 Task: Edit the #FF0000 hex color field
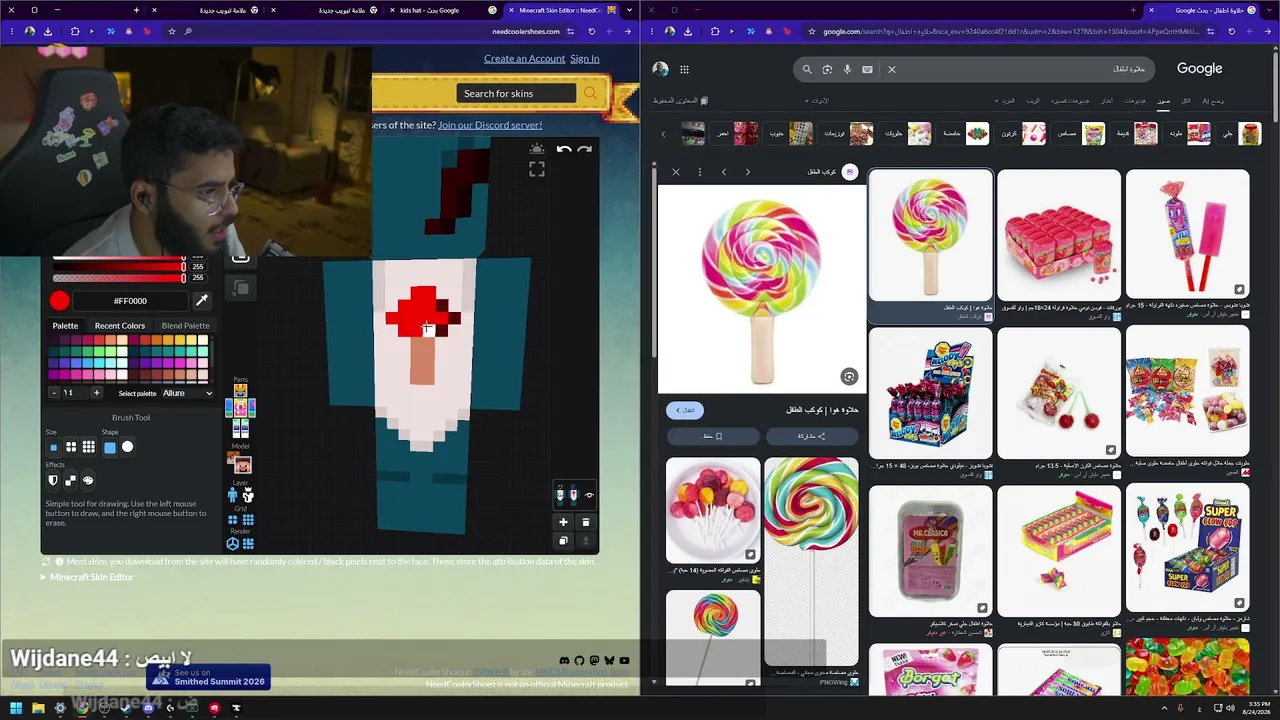click(131, 300)
